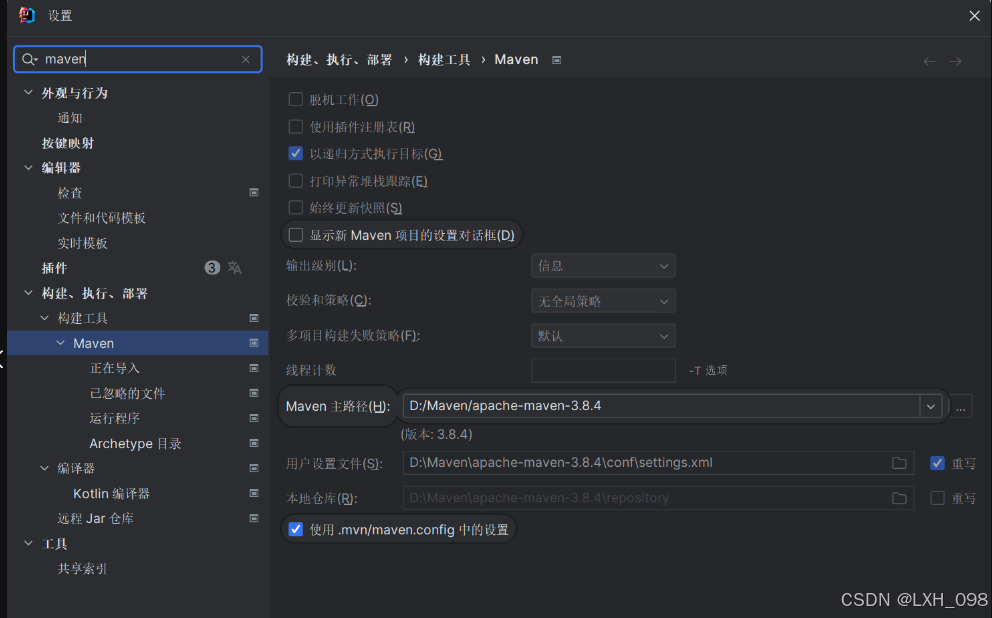This screenshot has height=618, width=992.
Task: Check 重写 for 本地仓库
Action: click(x=937, y=498)
